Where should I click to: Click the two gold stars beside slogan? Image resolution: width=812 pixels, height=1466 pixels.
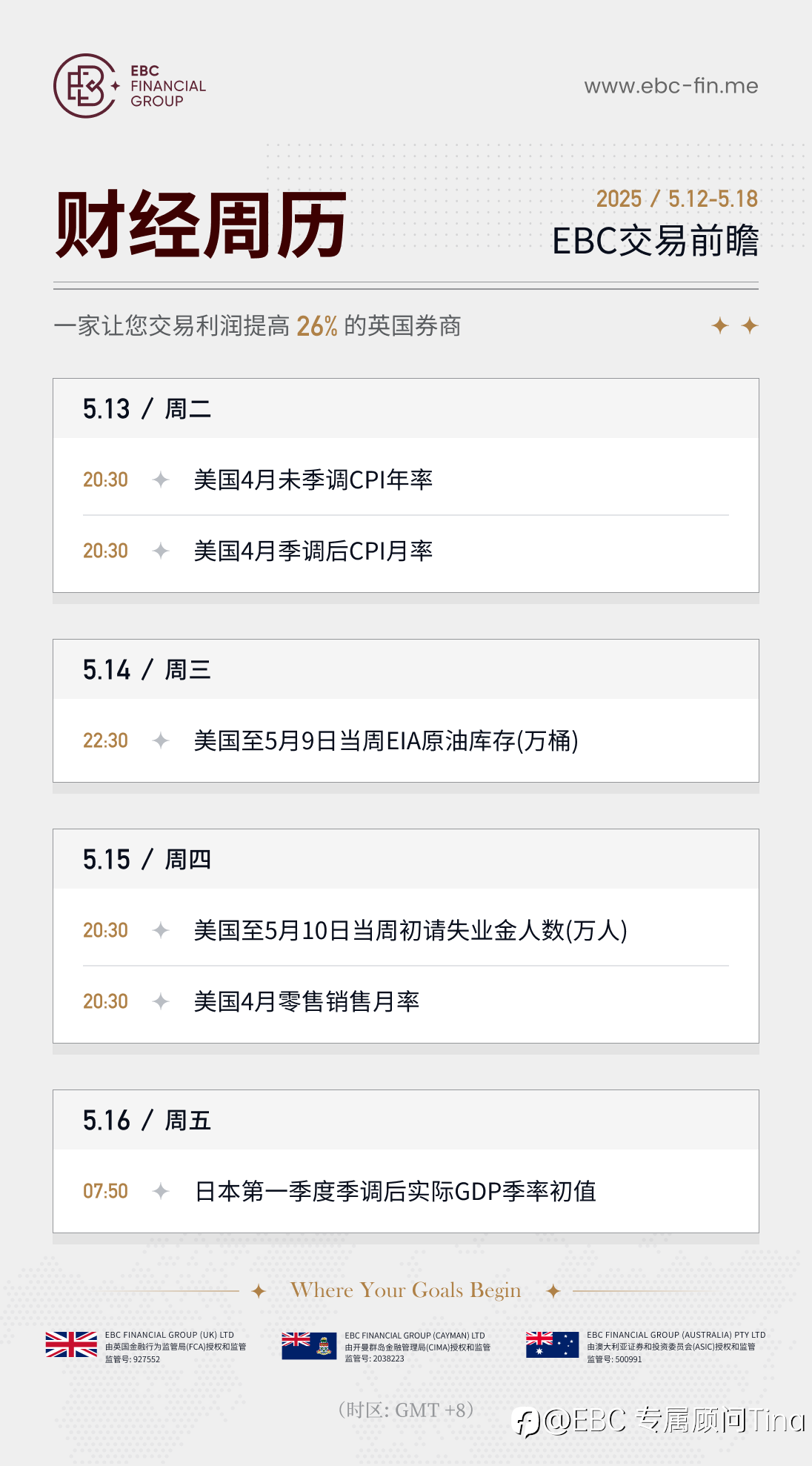coord(735,325)
